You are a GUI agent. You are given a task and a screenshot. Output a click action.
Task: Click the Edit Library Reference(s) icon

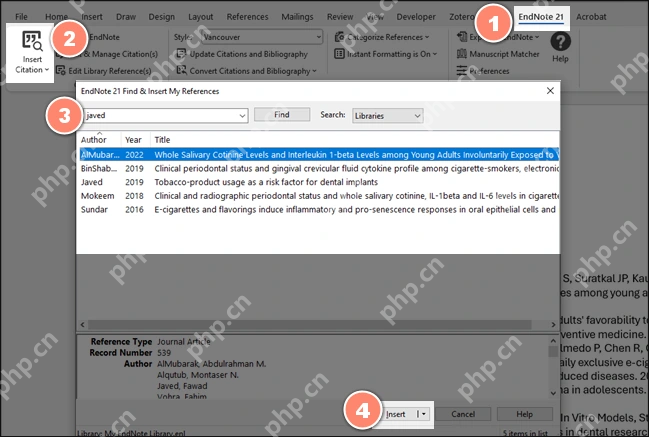pos(61,71)
